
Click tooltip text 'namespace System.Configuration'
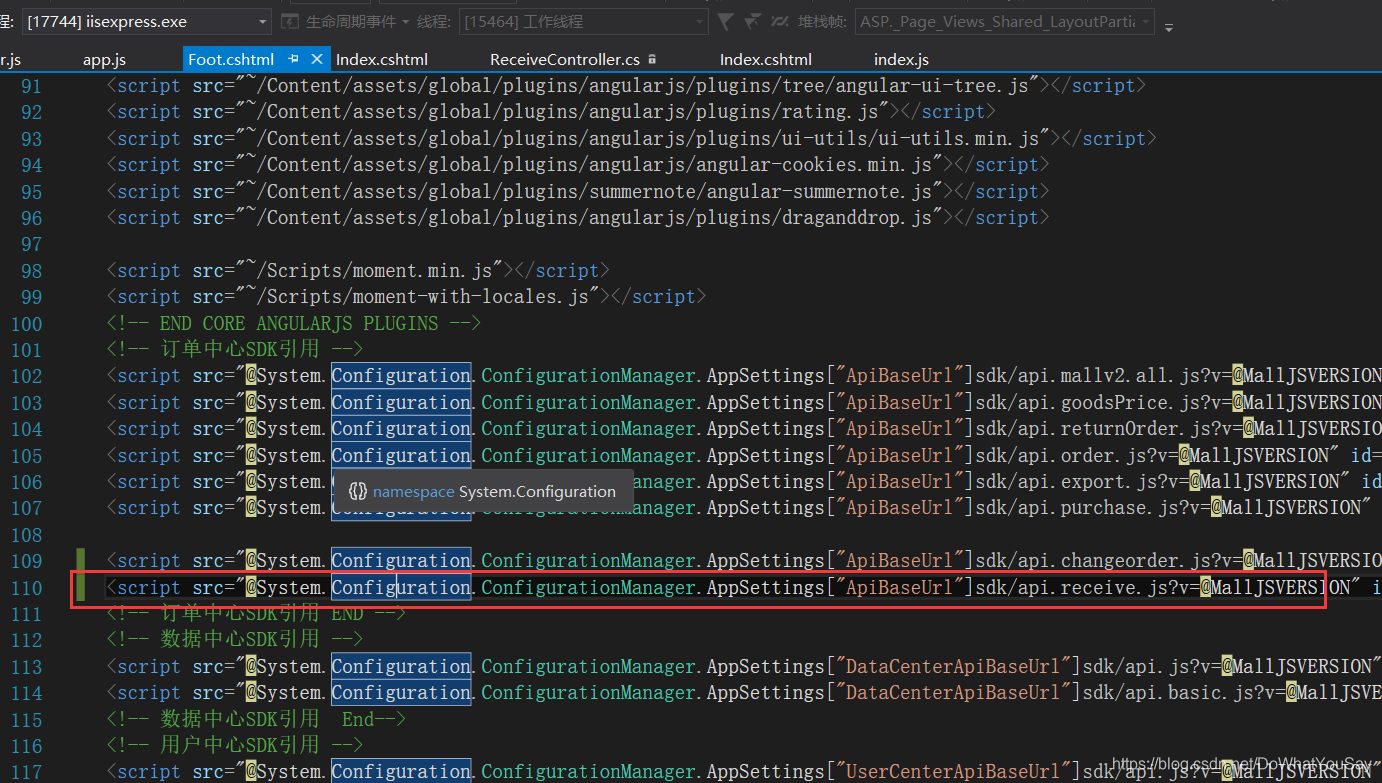[x=494, y=492]
